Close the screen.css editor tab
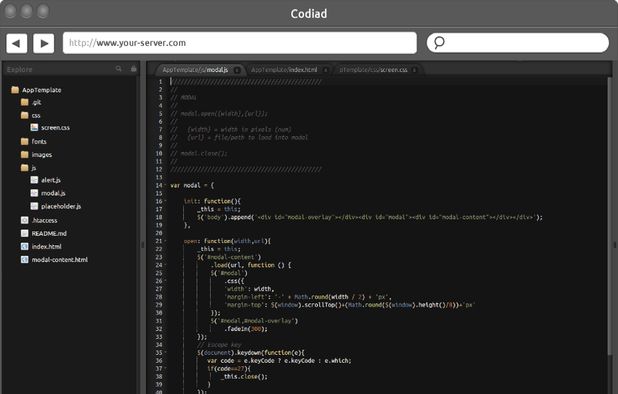Image resolution: width=618 pixels, height=394 pixels. tap(414, 70)
